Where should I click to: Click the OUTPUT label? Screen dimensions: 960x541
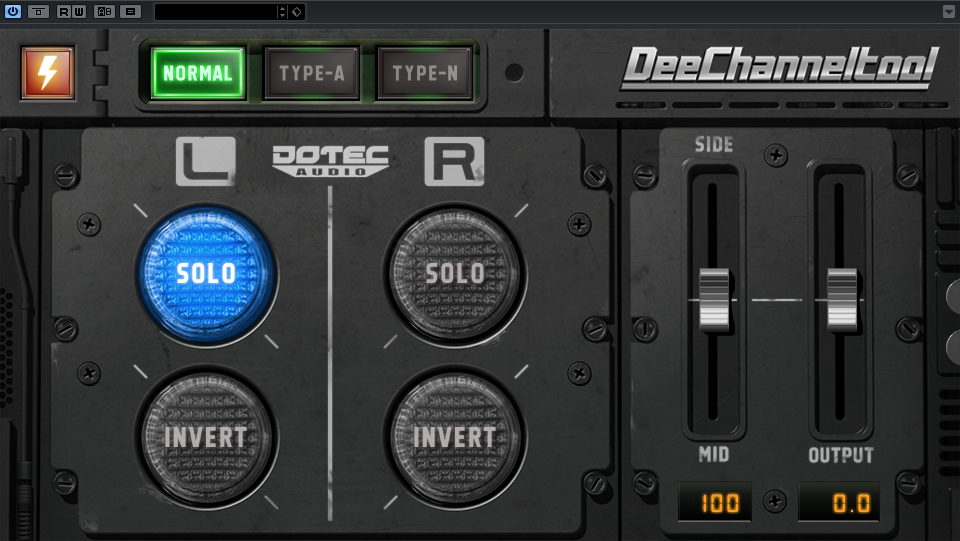[841, 455]
